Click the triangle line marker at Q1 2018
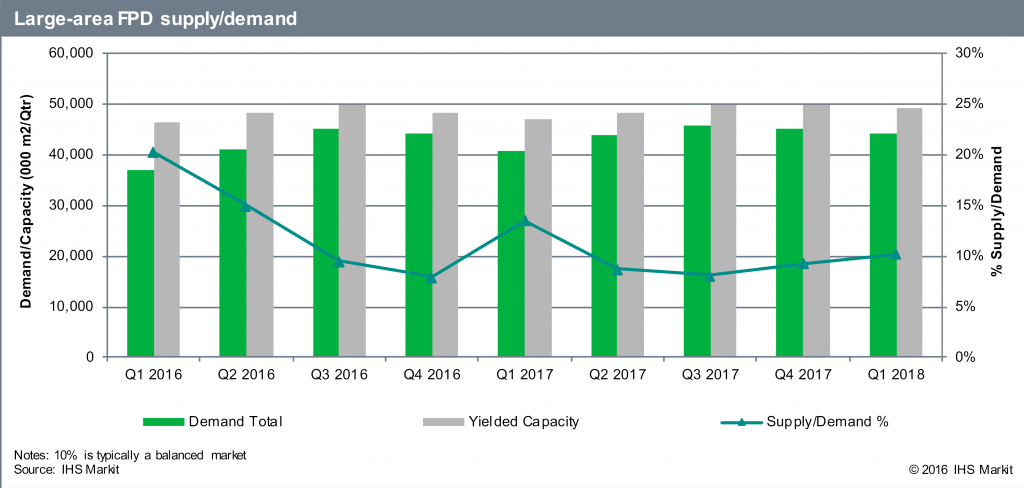 [896, 254]
